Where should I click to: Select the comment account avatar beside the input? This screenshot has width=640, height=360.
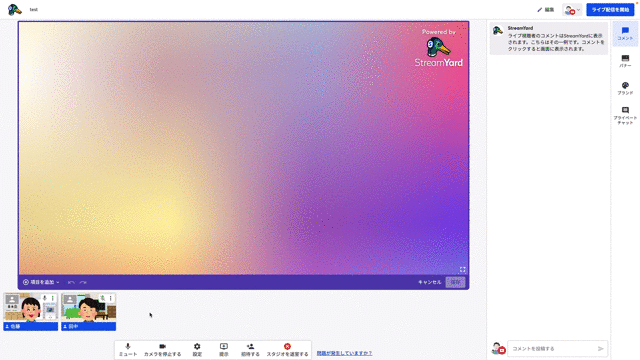[x=498, y=349]
